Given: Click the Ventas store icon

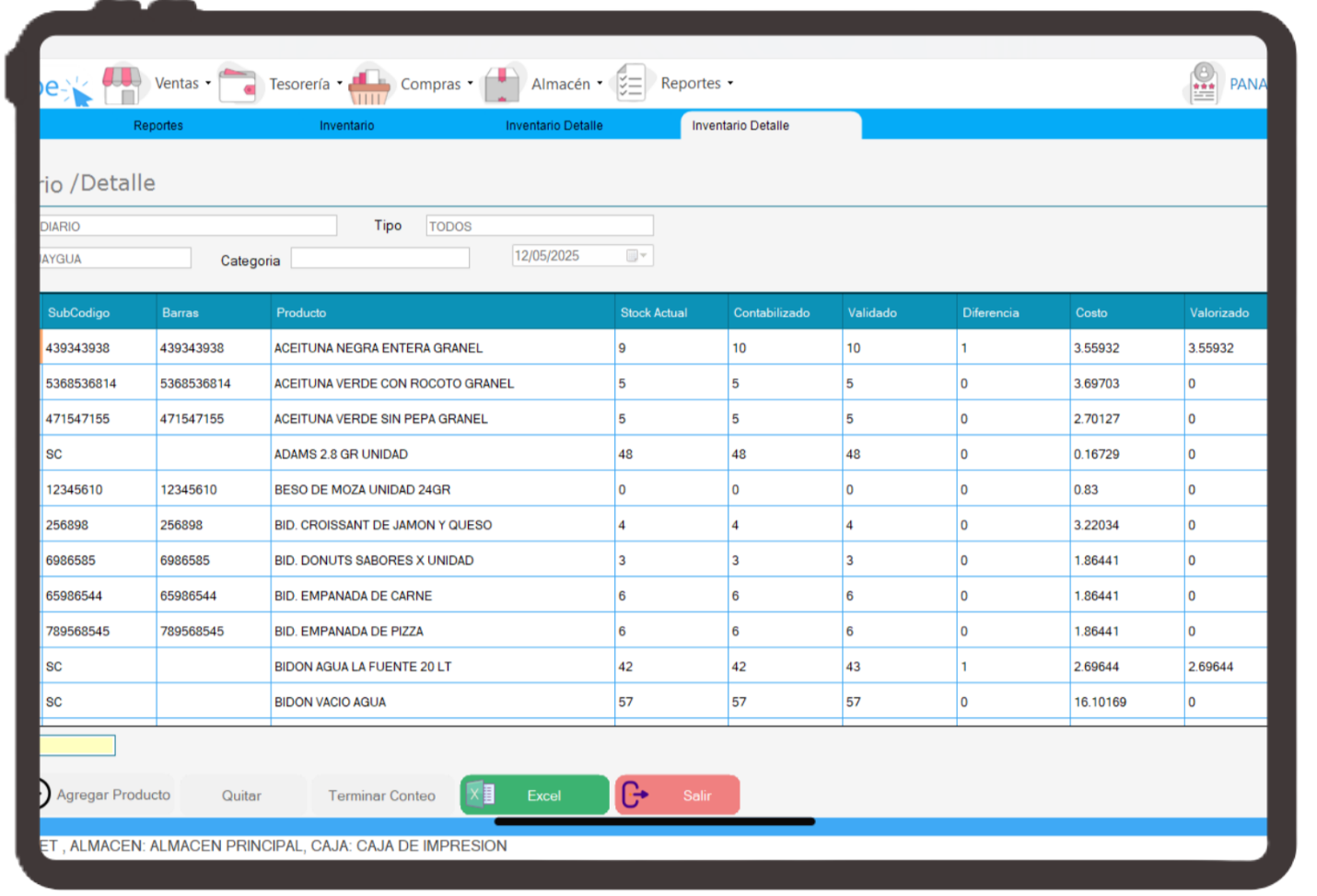Looking at the screenshot, I should point(122,84).
